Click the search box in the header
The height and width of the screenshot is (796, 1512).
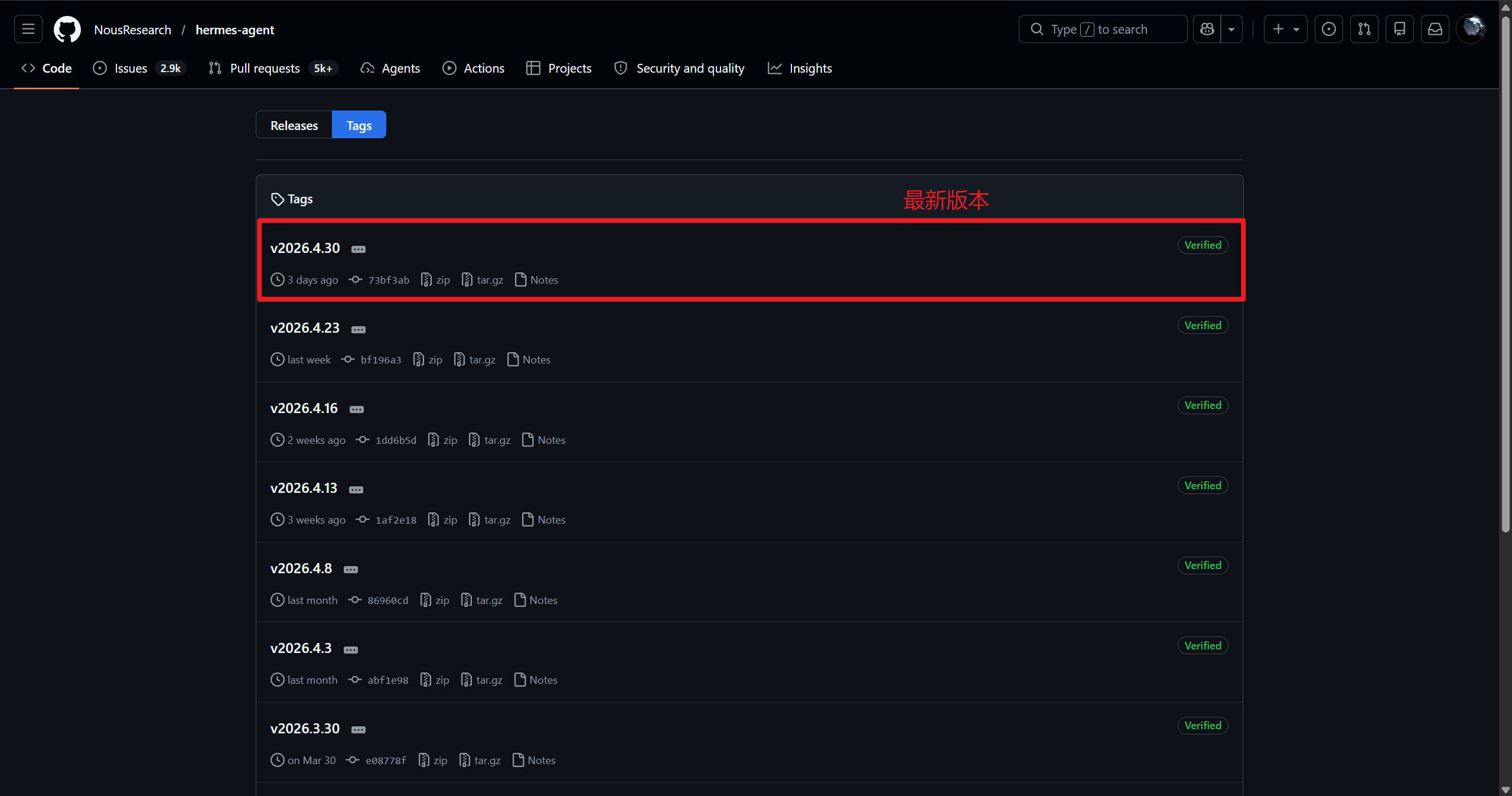tap(1103, 29)
